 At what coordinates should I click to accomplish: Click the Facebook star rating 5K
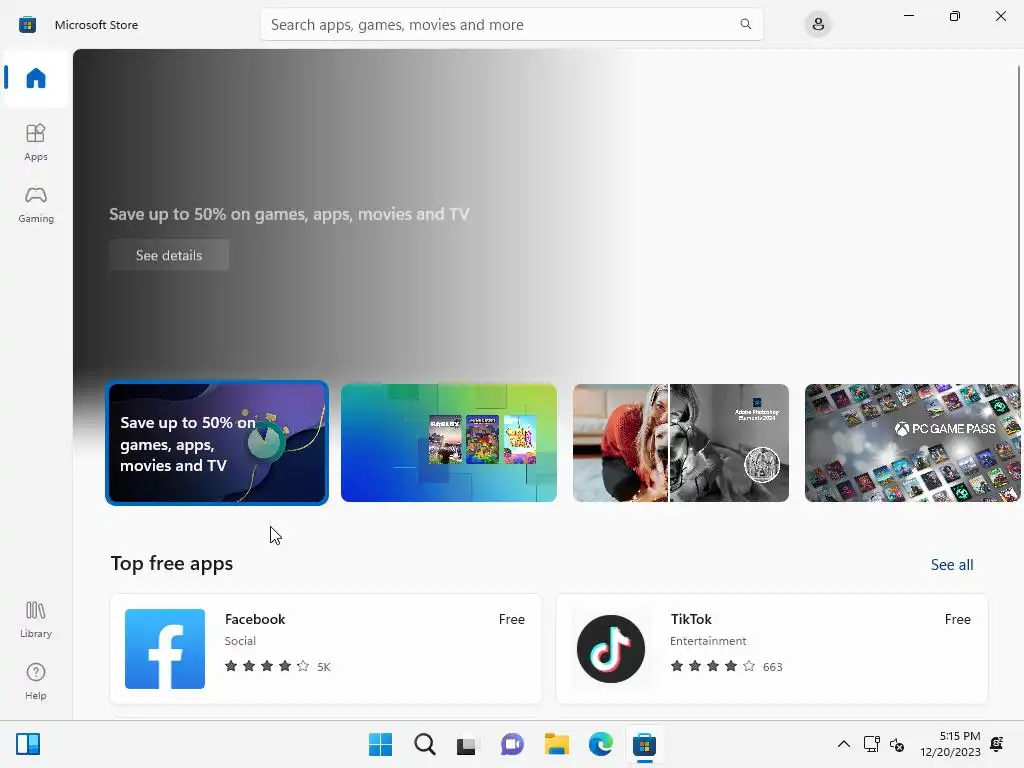point(278,666)
